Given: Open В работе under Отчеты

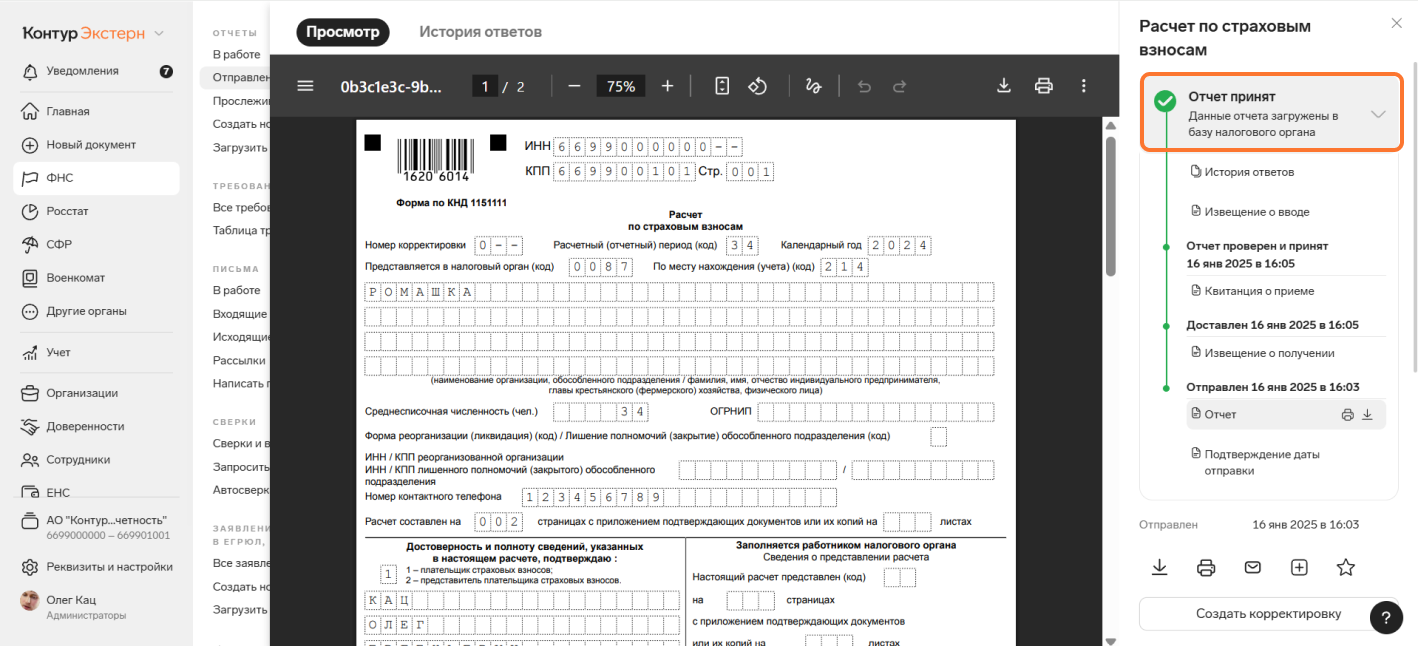Looking at the screenshot, I should pyautogui.click(x=237, y=54).
